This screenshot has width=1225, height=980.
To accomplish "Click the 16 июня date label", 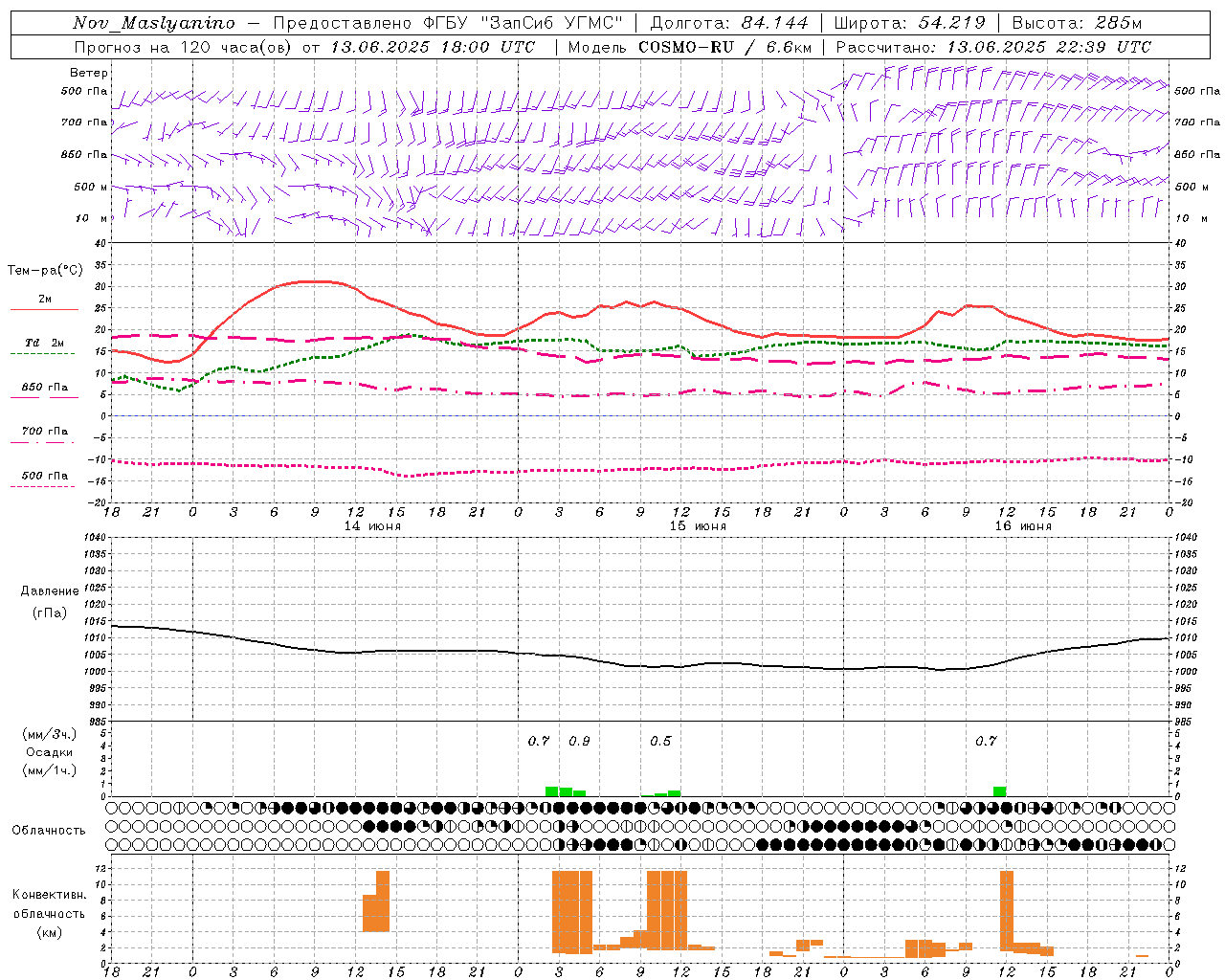I will click(x=1023, y=526).
